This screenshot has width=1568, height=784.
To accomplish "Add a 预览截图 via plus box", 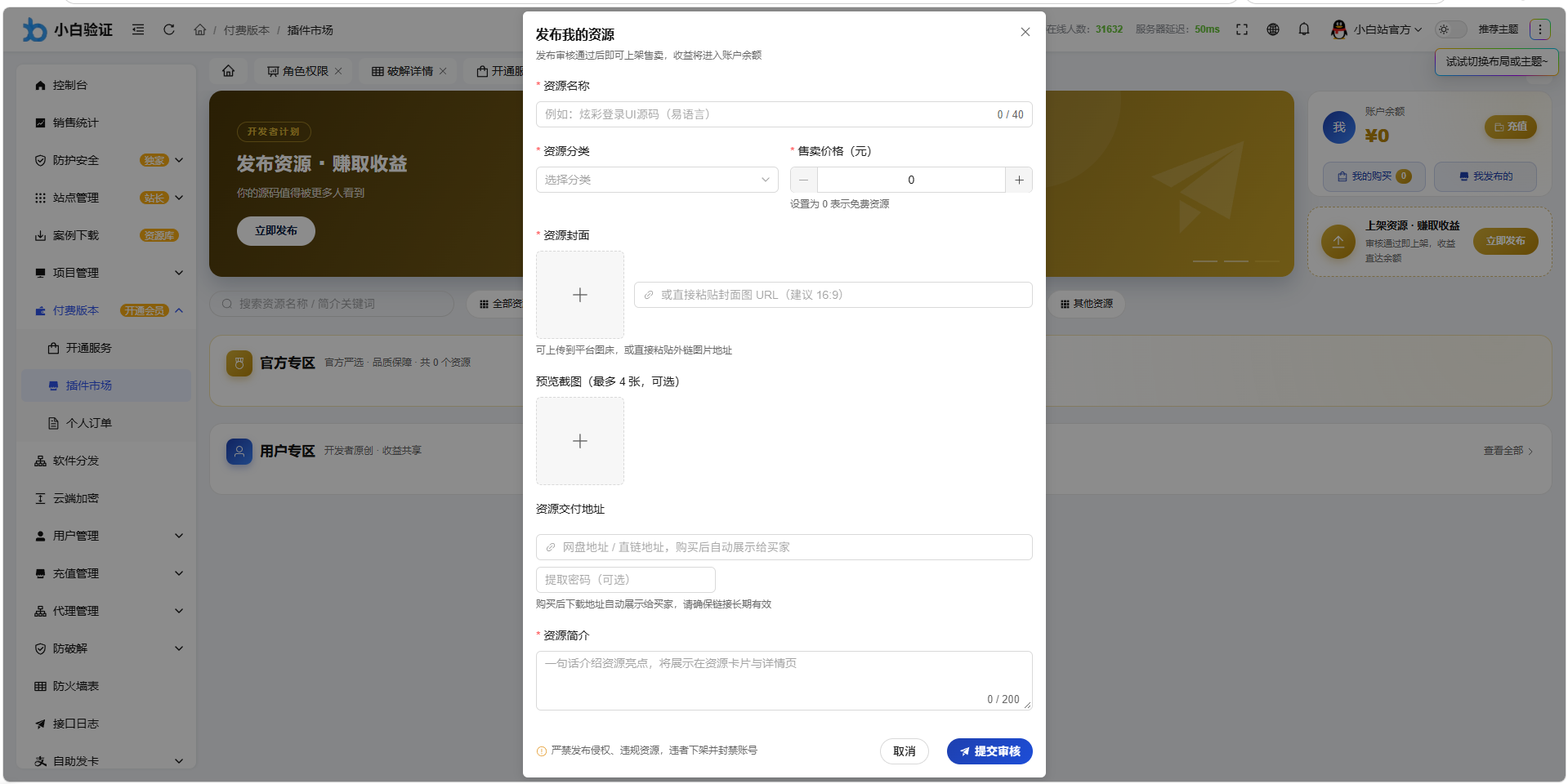I will 580,441.
